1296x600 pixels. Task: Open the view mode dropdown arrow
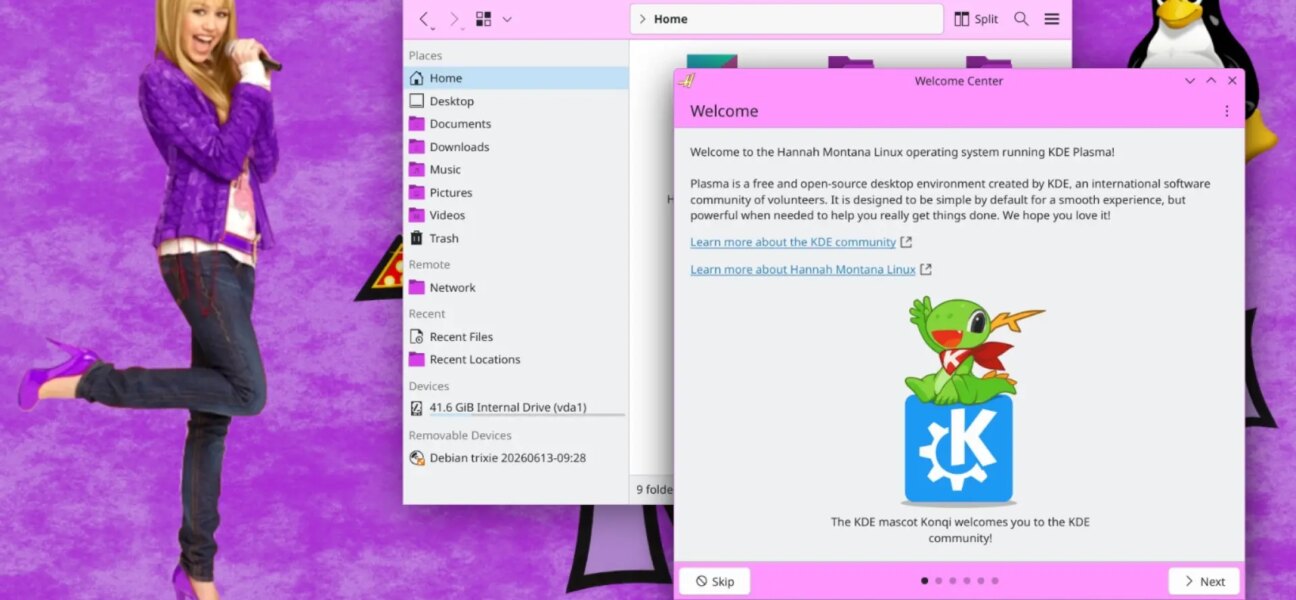coord(507,19)
